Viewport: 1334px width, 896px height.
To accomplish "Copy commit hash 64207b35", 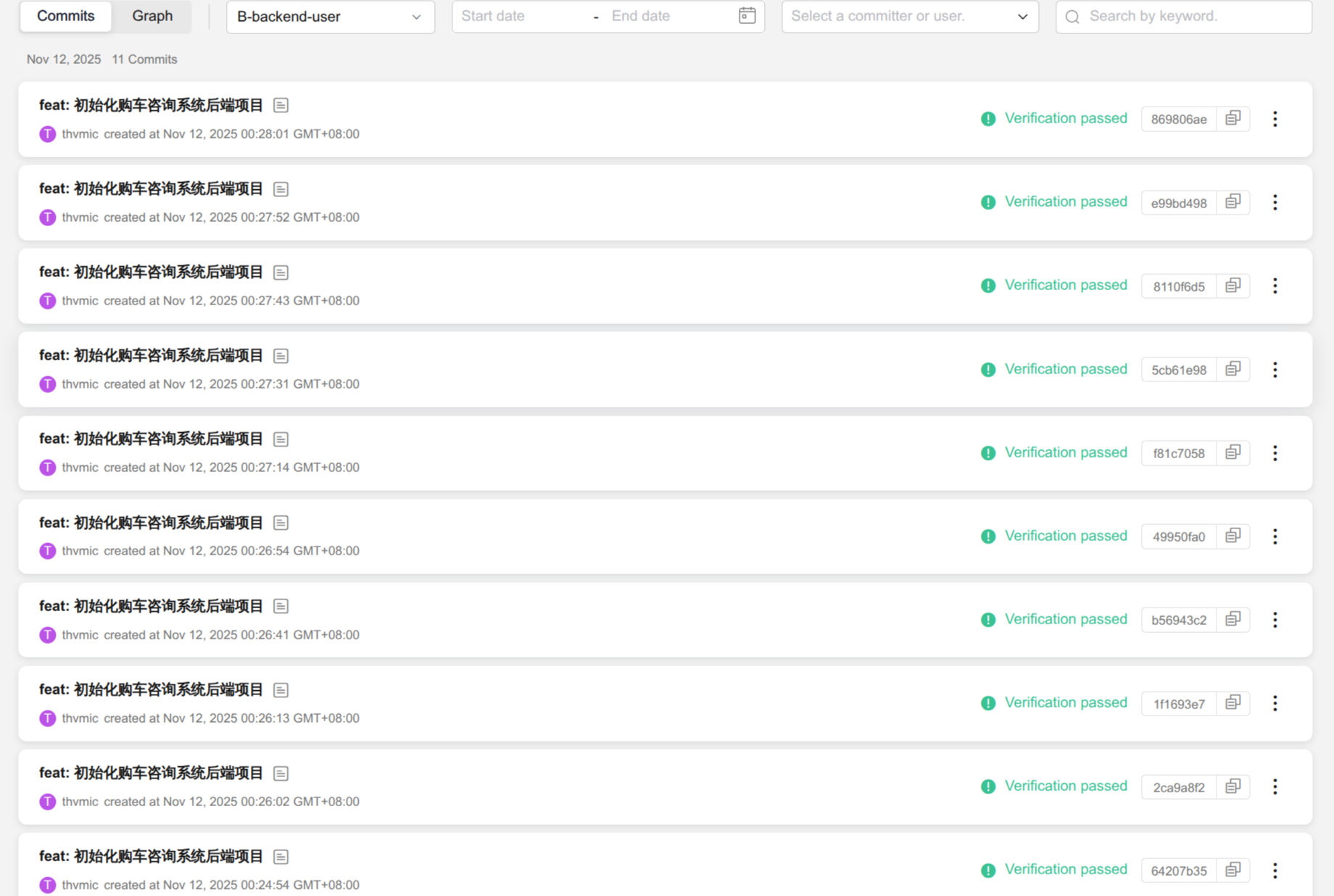I will pos(1232,870).
